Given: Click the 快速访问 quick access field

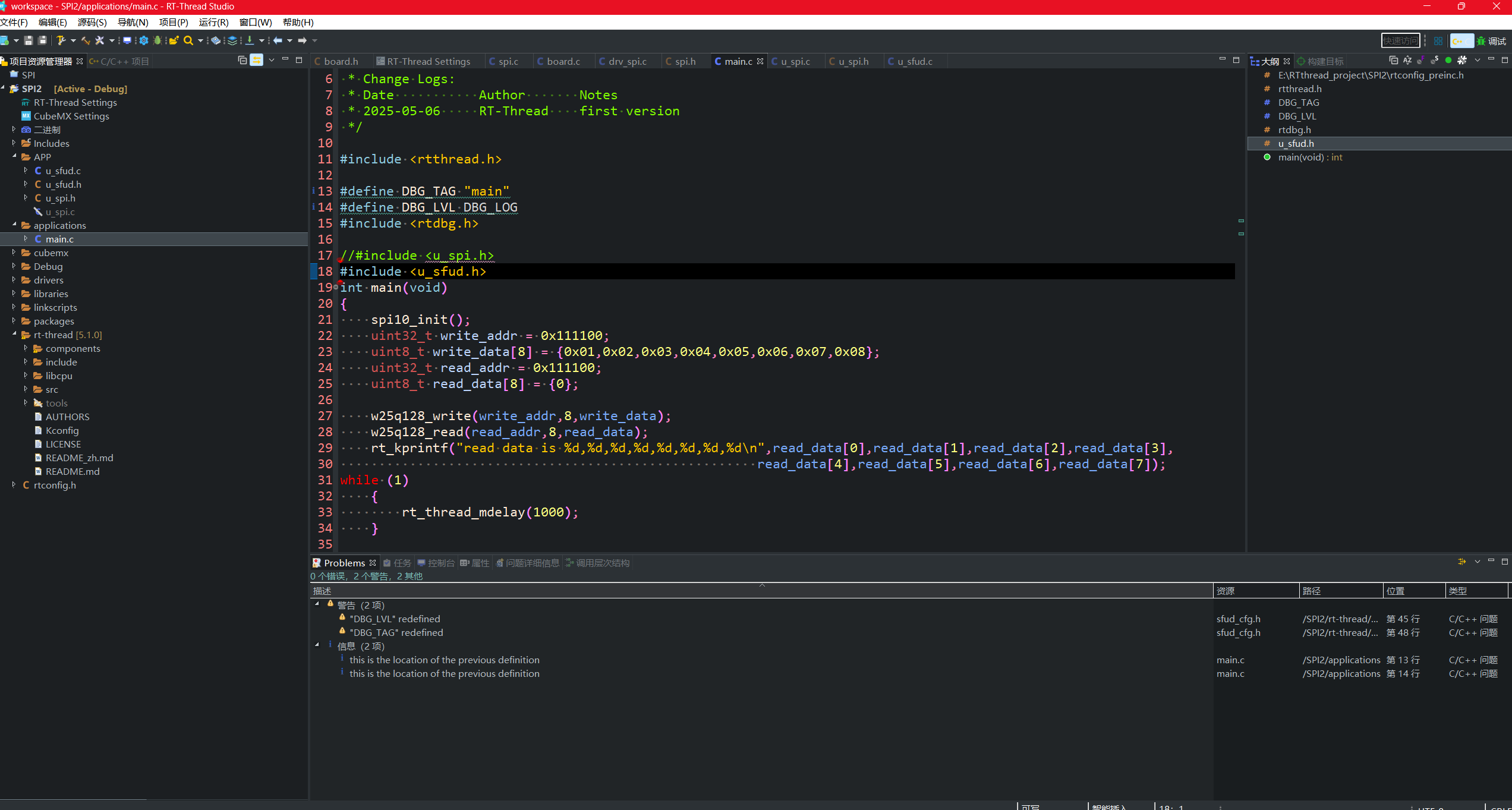Looking at the screenshot, I should click(1400, 41).
